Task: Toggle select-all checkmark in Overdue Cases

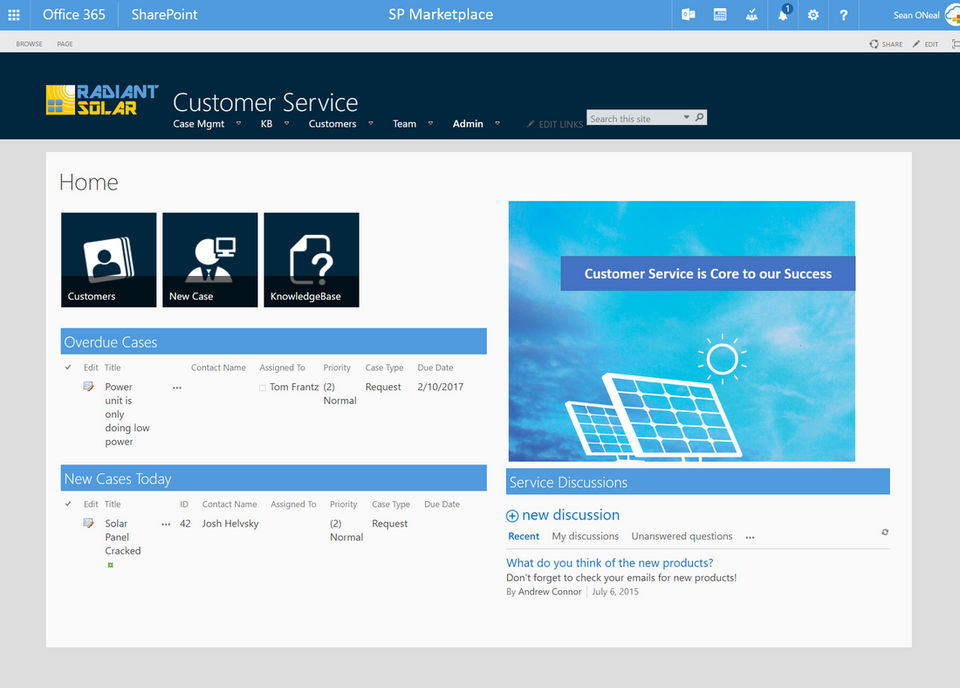Action: [68, 367]
